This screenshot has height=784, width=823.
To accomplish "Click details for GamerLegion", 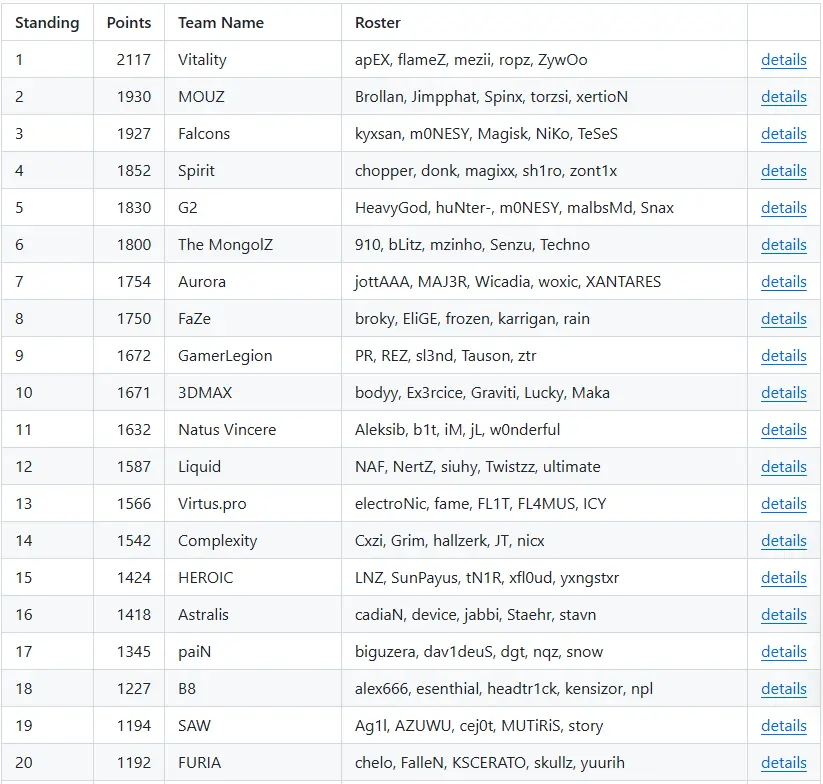I will point(783,356).
